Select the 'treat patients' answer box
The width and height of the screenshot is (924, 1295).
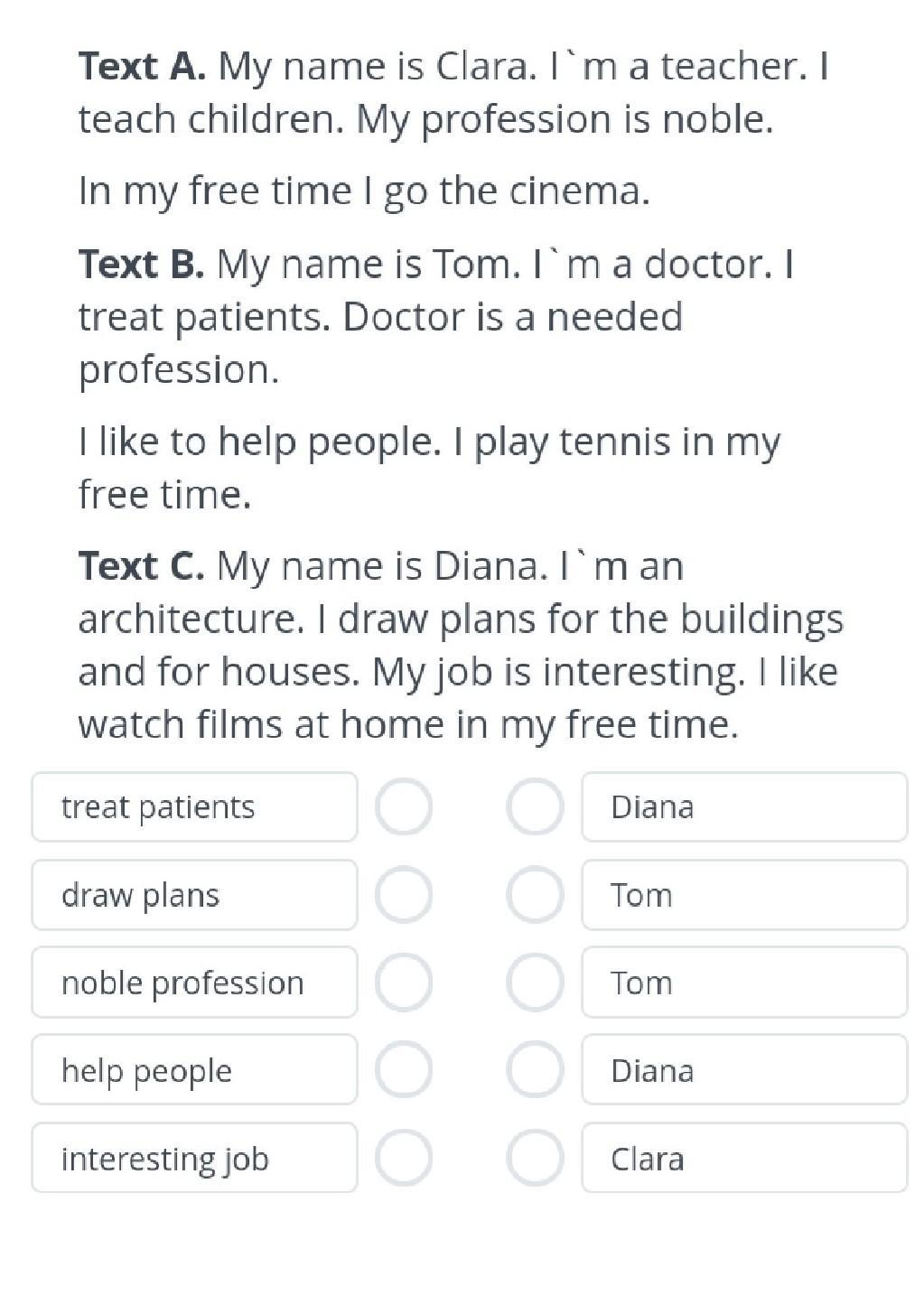194,806
